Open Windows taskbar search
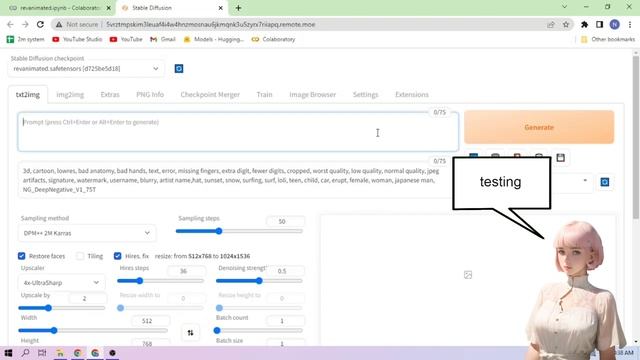This screenshot has width=640, height=360. tap(25, 353)
